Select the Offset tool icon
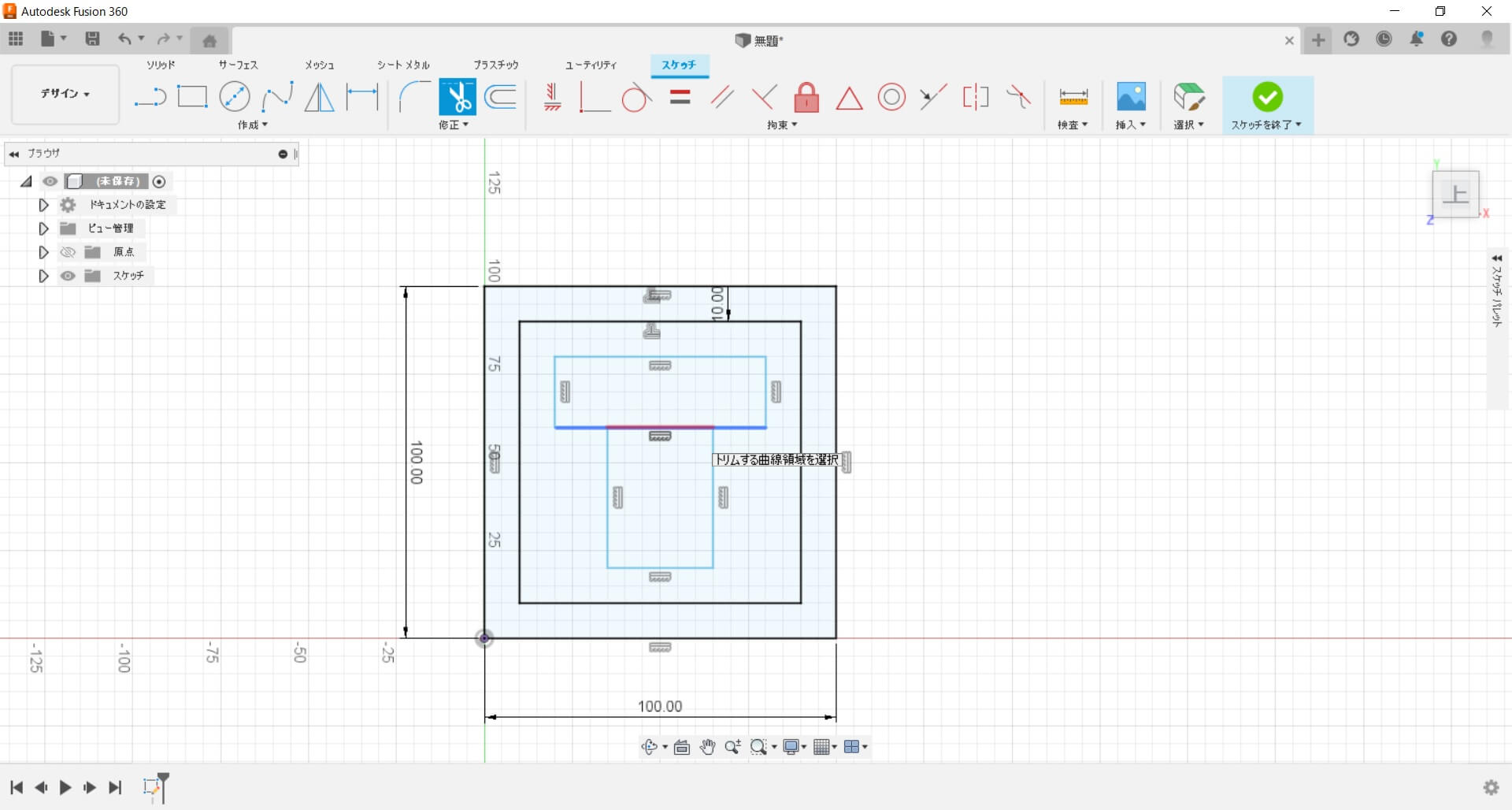 point(501,97)
